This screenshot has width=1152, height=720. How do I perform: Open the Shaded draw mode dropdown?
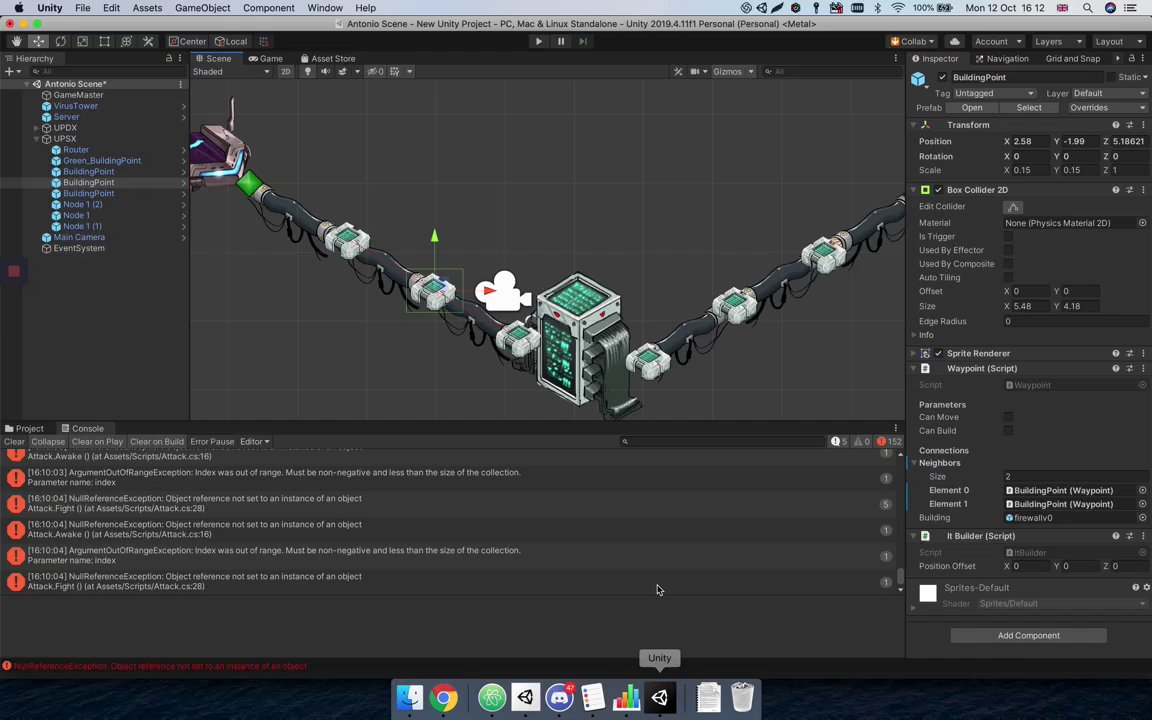coord(231,71)
